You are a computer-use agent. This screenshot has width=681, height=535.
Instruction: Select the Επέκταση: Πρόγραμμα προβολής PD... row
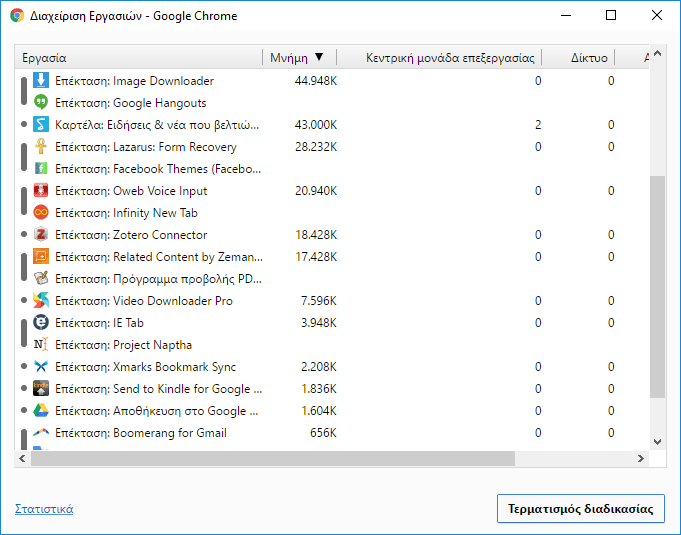(332, 279)
